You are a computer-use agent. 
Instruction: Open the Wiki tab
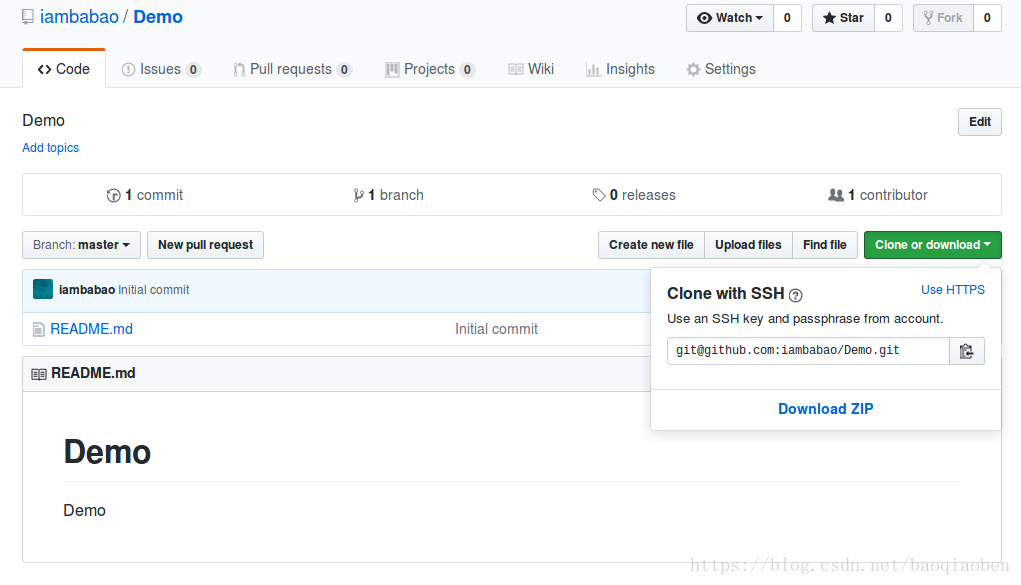click(531, 69)
